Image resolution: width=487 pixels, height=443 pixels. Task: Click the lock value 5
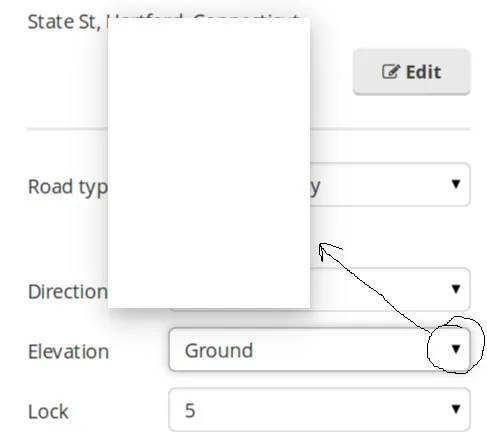tap(190, 411)
